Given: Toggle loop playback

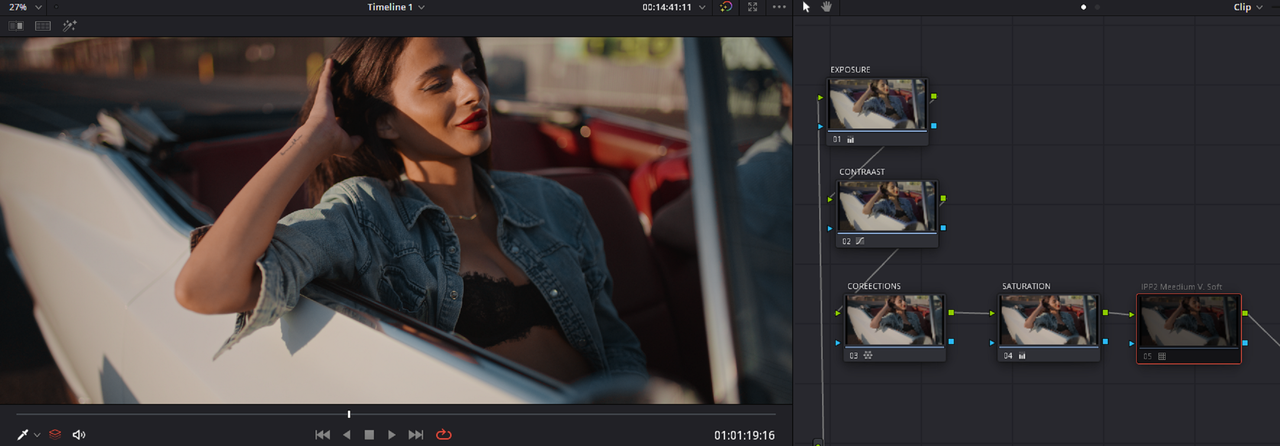Looking at the screenshot, I should 444,435.
